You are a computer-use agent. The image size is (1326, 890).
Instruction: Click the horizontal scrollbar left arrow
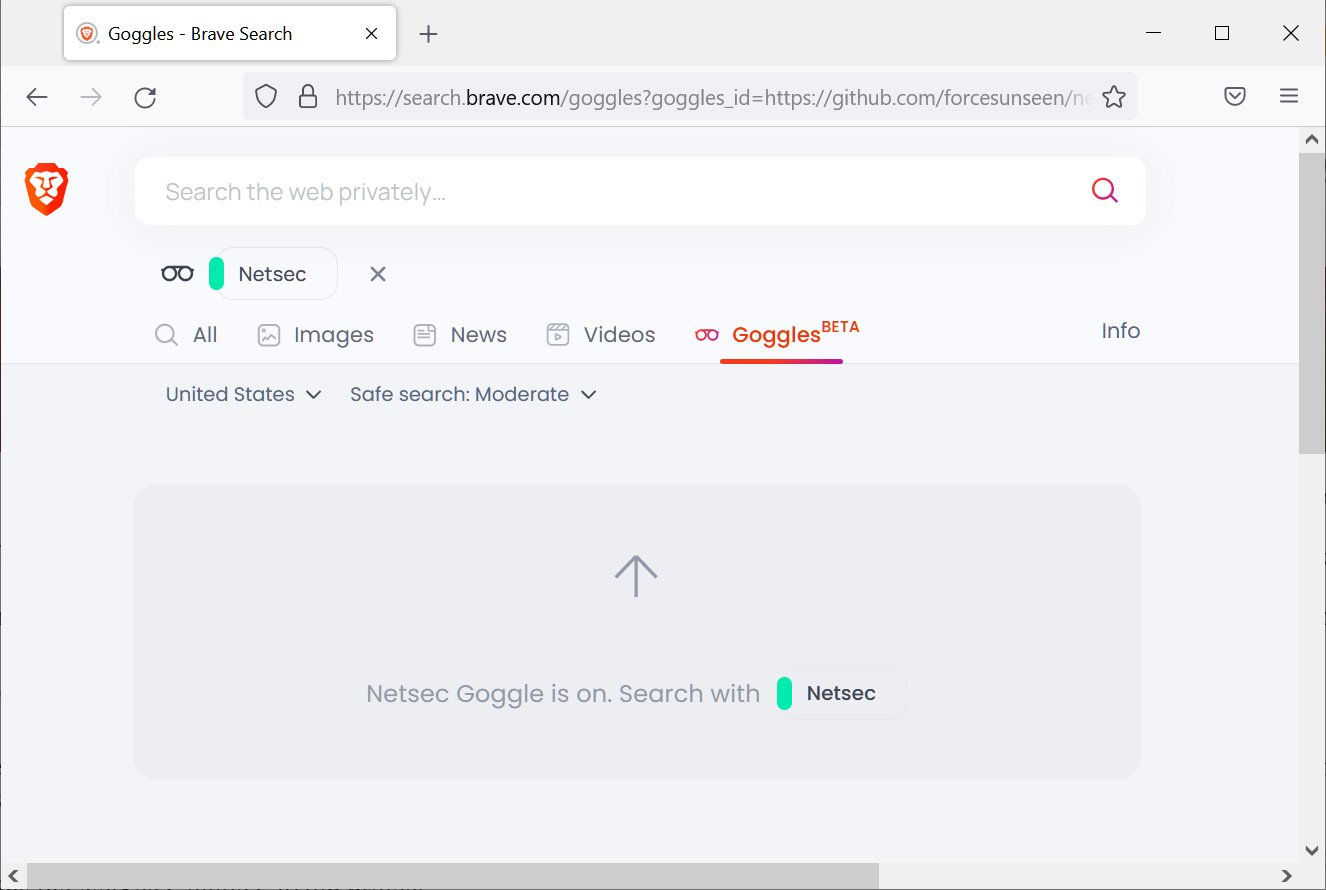click(x=12, y=876)
